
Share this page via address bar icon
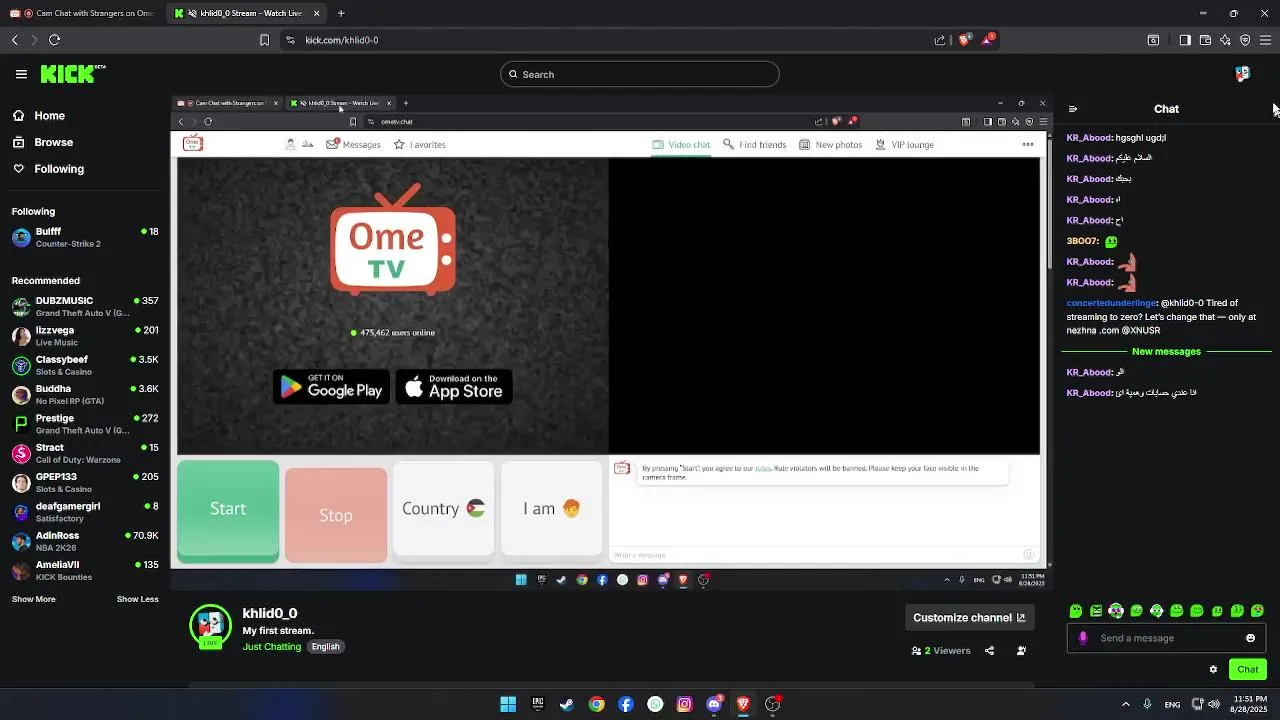940,40
